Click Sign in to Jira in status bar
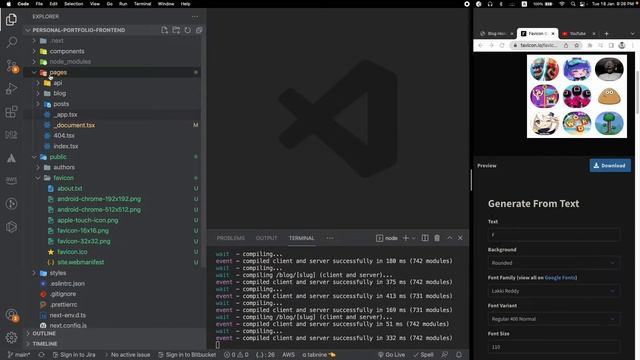Image resolution: width=640 pixels, height=360 pixels. click(x=74, y=355)
